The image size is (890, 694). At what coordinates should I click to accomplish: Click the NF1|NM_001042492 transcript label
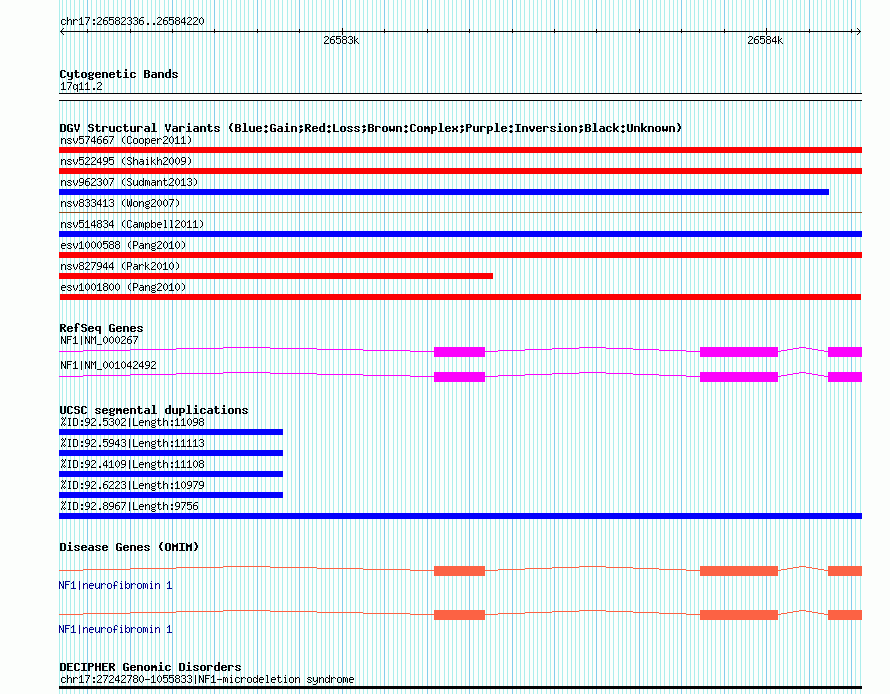(108, 365)
